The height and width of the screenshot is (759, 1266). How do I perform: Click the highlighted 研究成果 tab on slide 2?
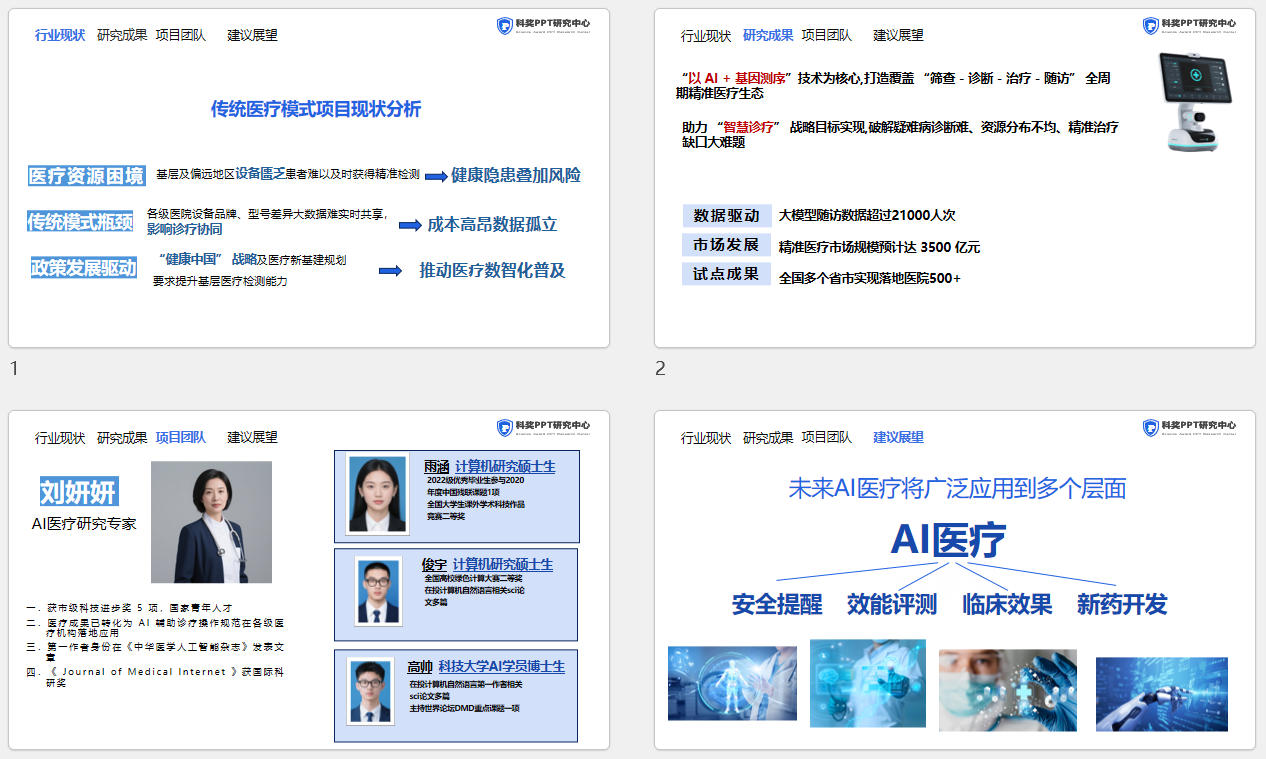(768, 35)
